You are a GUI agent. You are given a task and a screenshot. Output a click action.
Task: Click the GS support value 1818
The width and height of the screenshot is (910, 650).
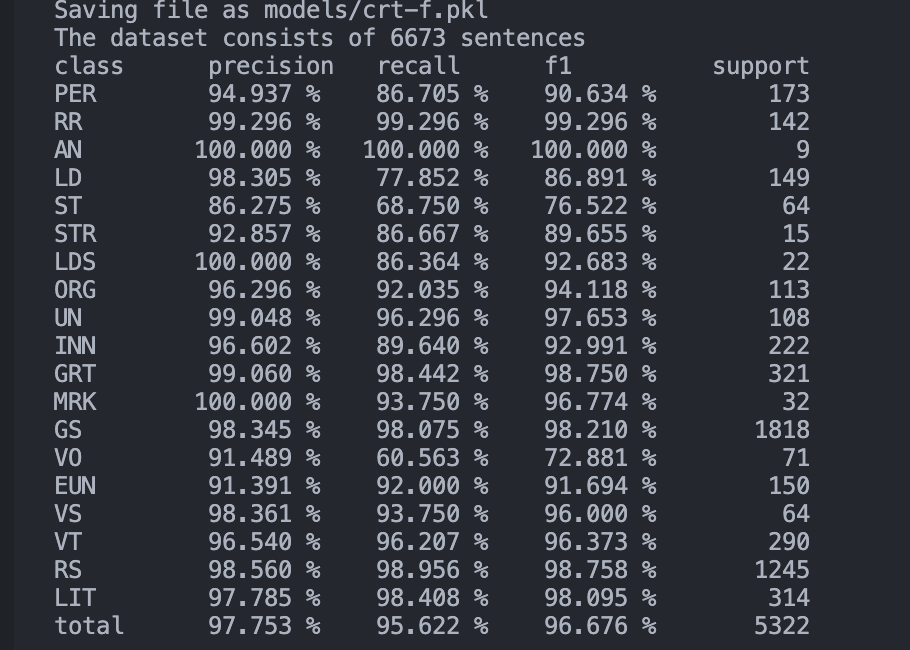click(782, 430)
